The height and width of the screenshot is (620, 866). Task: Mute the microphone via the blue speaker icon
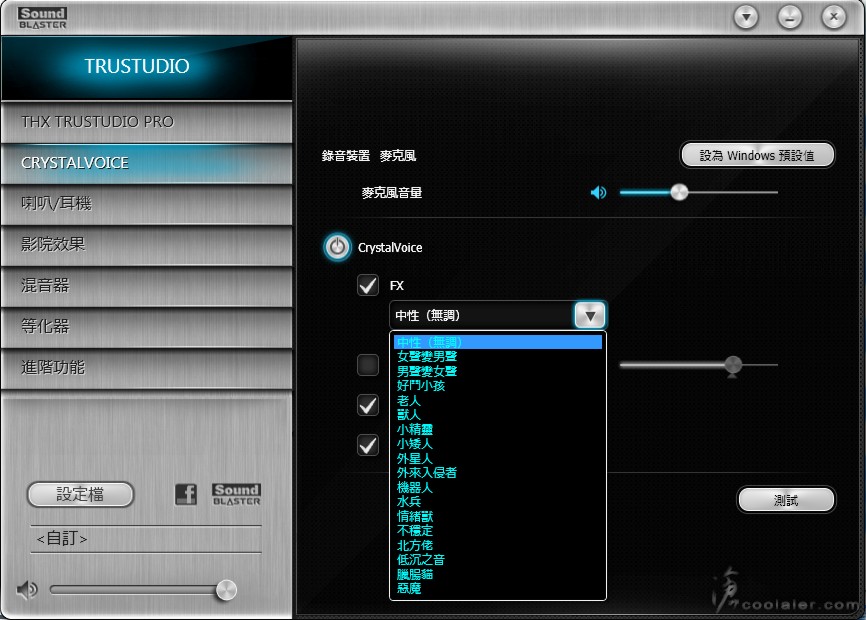(x=598, y=192)
